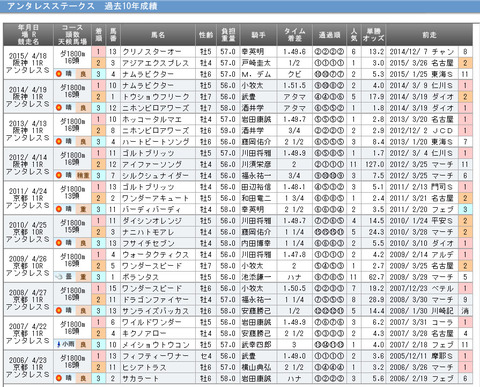480x387 pixels.
Task: Select horse name シルクシュナイダー
Action: tap(155, 175)
